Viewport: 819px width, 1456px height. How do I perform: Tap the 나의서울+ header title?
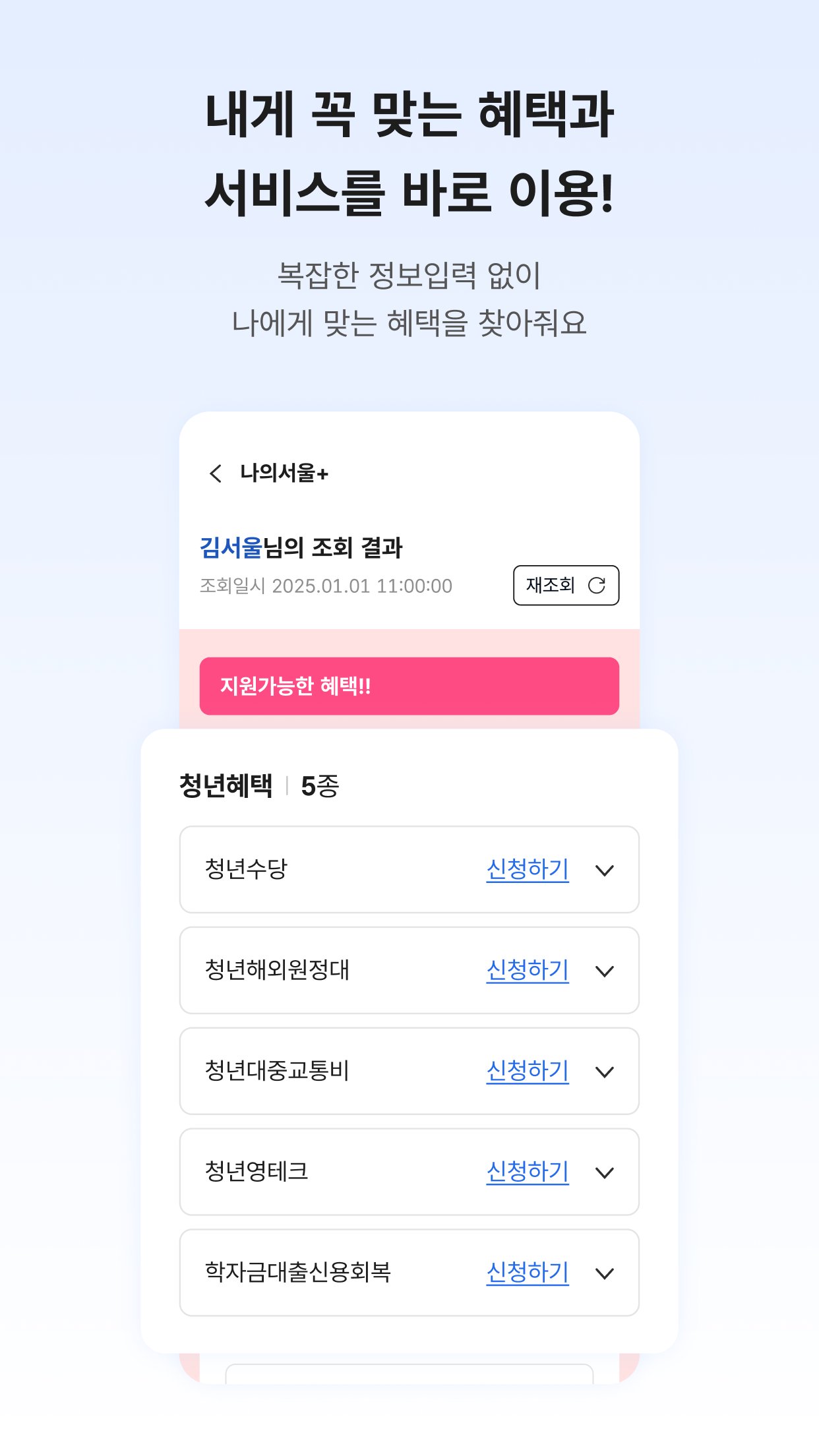[284, 473]
